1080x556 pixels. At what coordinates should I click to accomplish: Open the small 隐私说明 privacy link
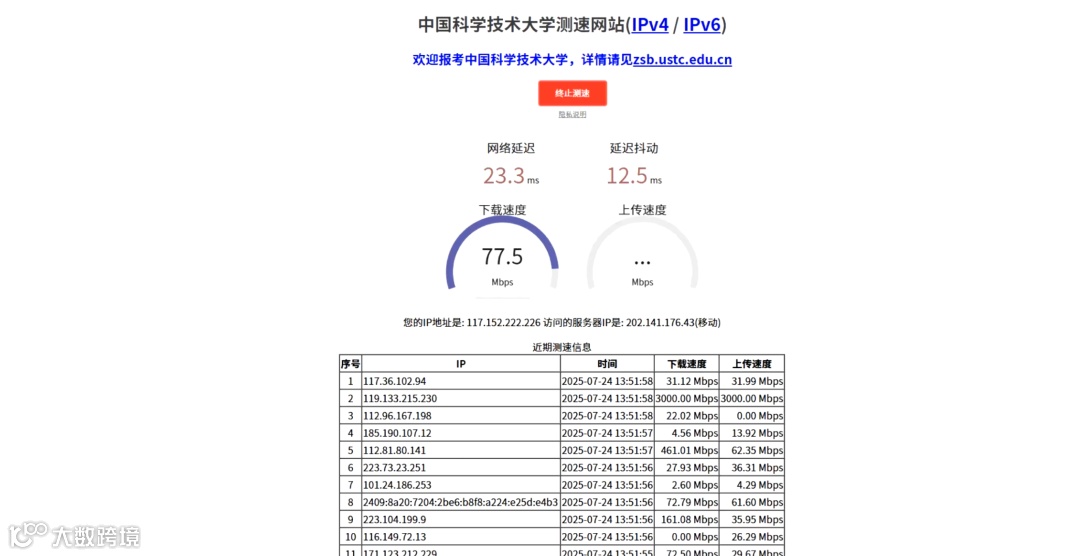click(x=572, y=114)
